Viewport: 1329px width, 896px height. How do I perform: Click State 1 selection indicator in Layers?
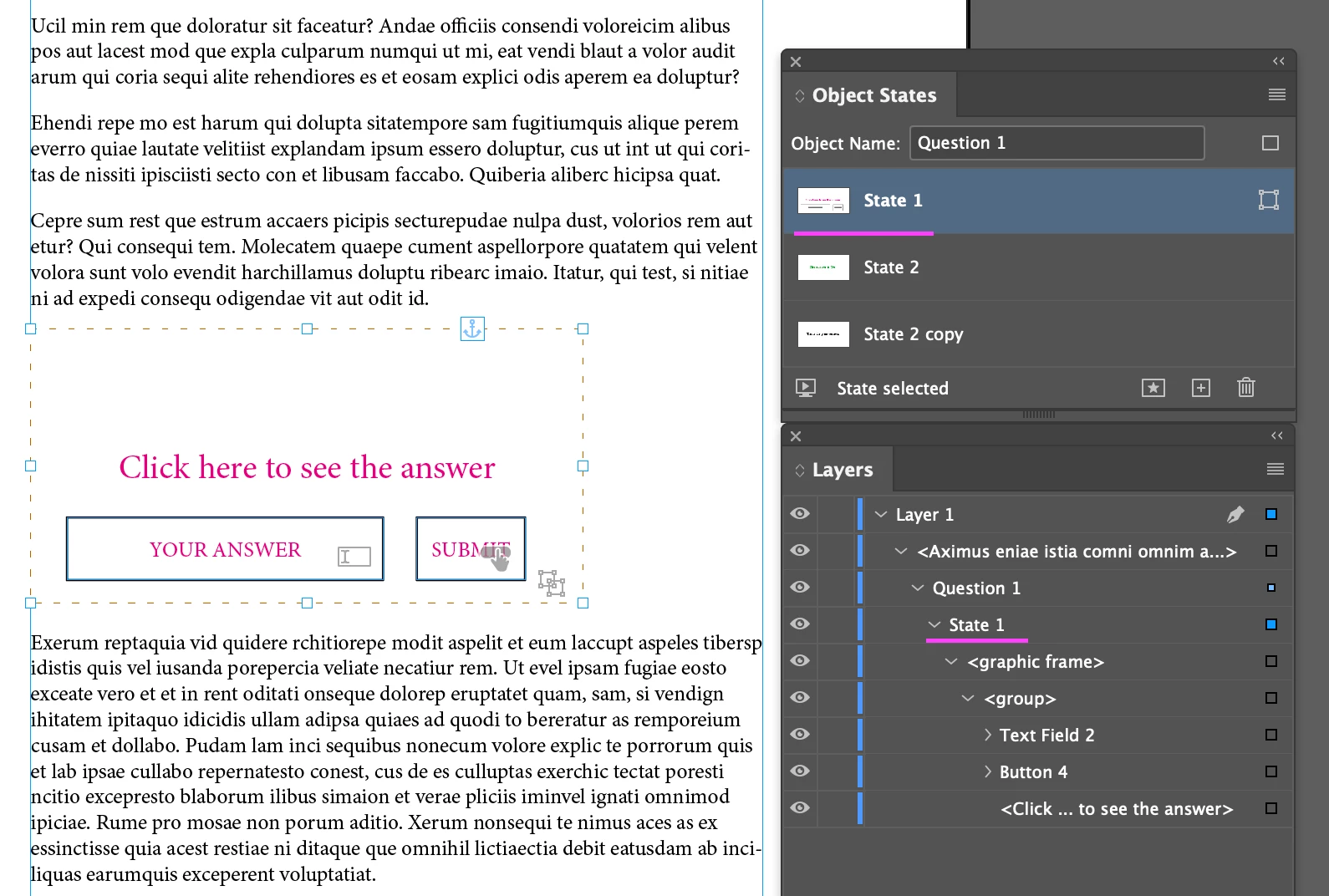coord(1271,624)
